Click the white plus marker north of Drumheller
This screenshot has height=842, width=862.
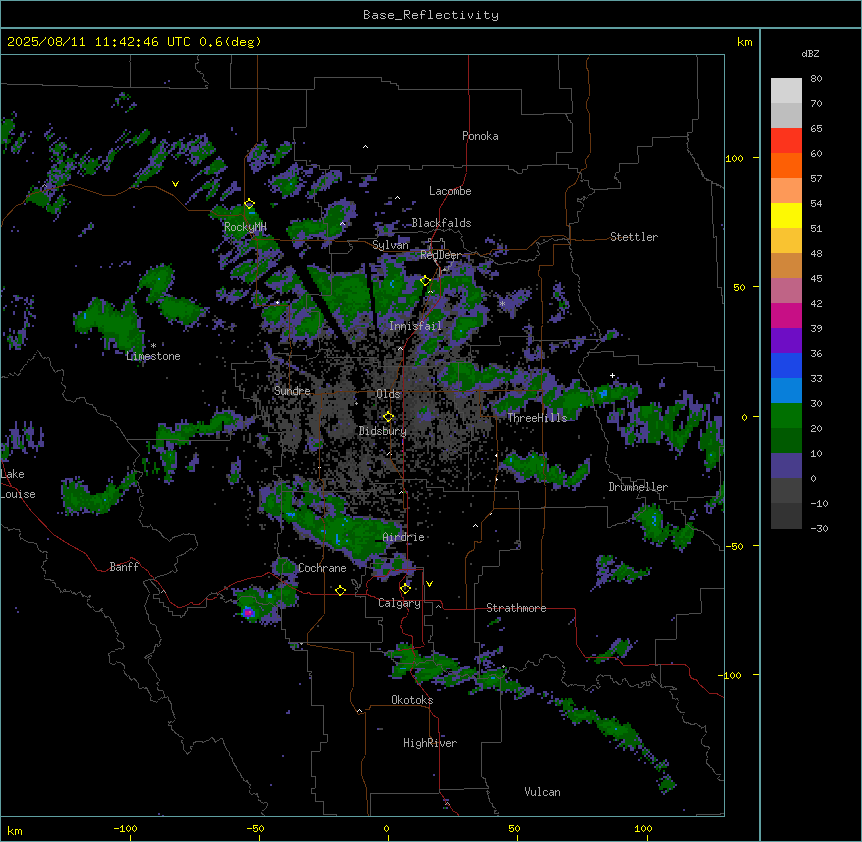pos(612,375)
